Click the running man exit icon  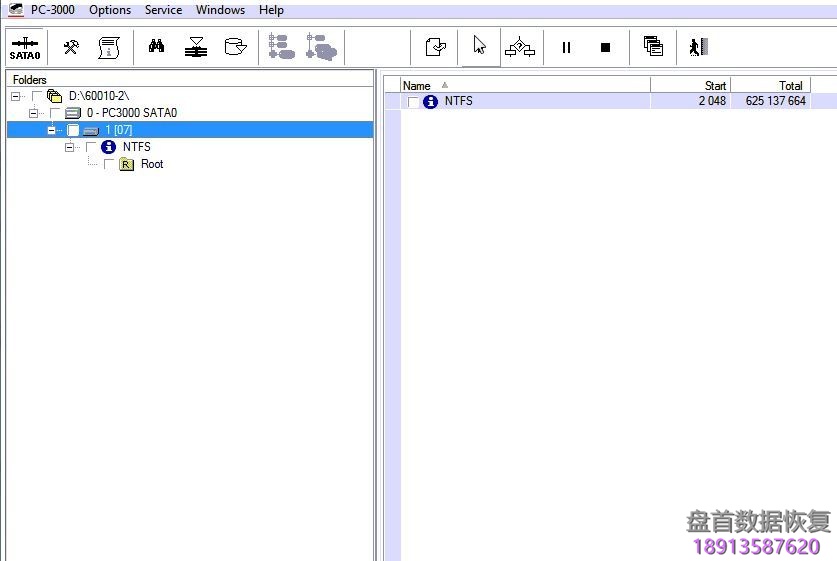tap(698, 47)
